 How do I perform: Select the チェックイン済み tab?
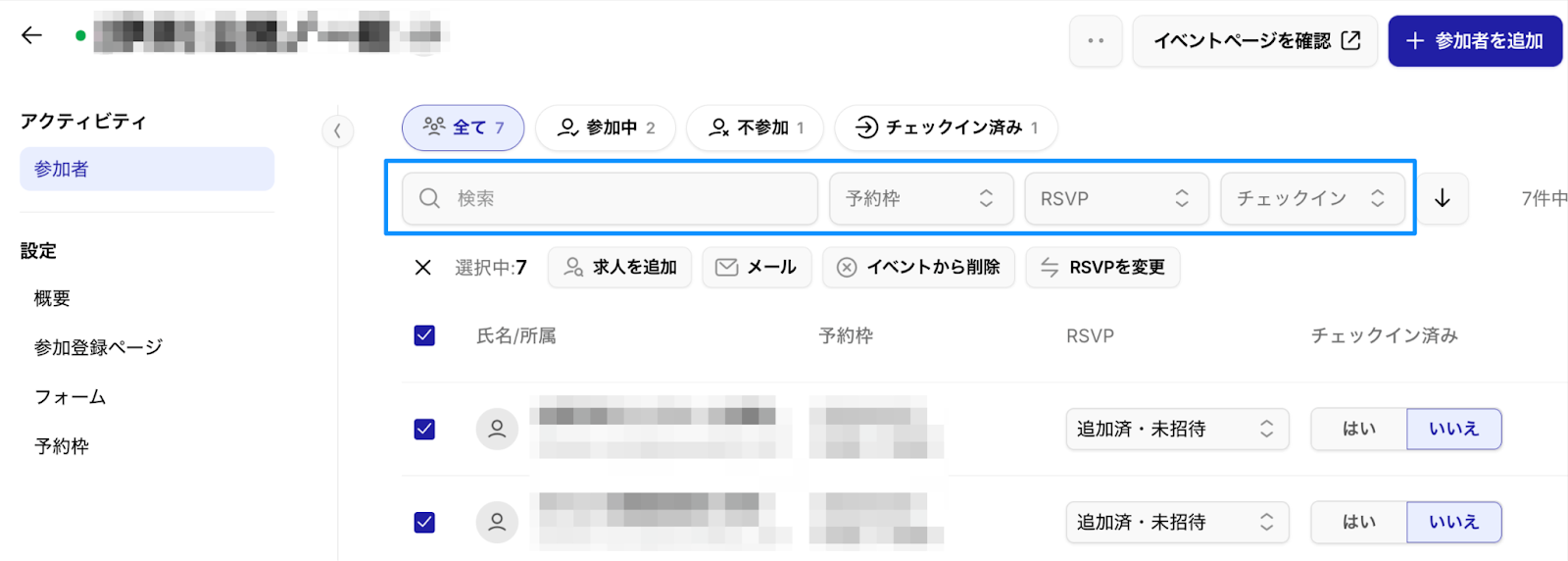(946, 127)
